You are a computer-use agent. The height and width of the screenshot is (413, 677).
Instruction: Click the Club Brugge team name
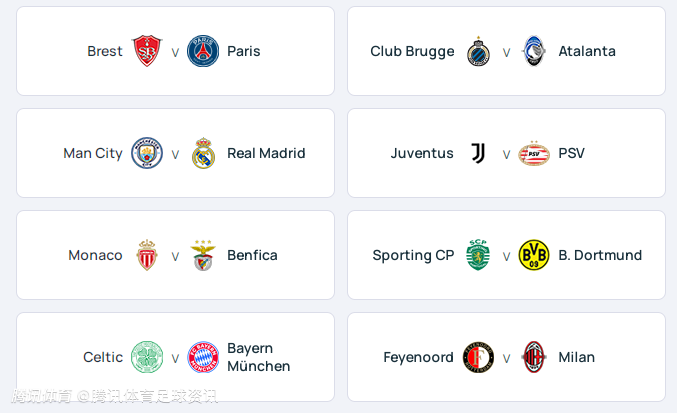tap(412, 51)
